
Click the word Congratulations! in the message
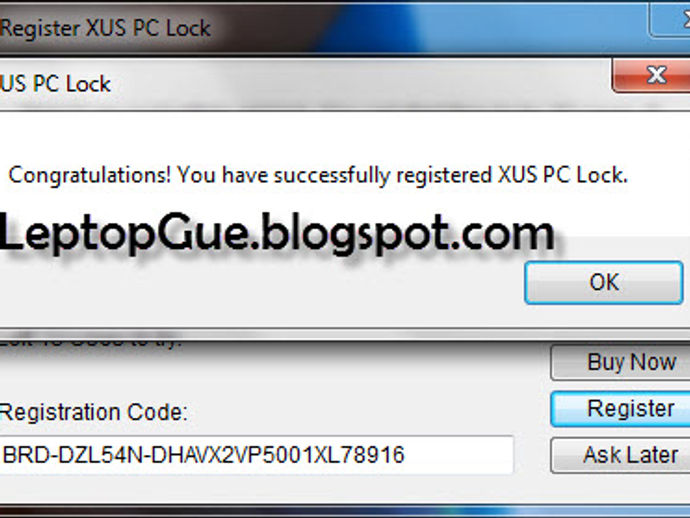[x=90, y=175]
